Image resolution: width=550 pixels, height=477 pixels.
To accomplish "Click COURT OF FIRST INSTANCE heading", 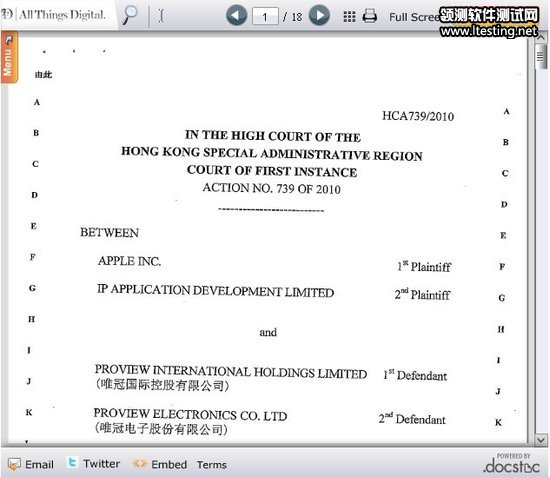I will (272, 171).
